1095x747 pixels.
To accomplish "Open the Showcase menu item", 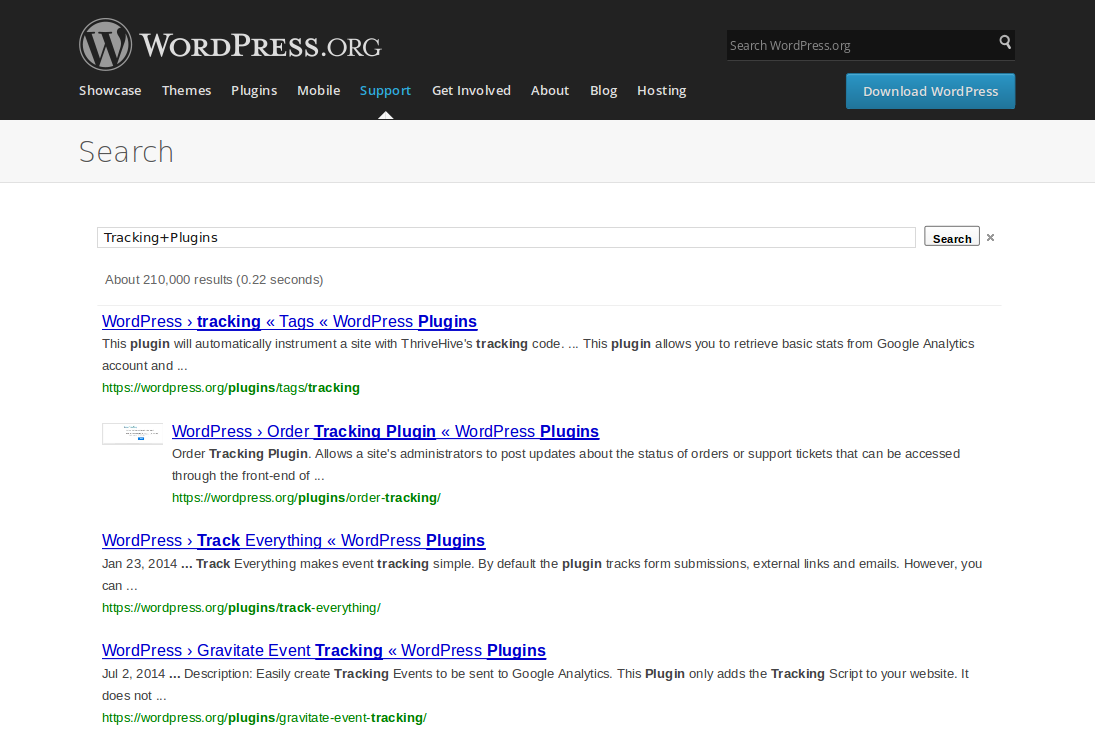I will point(110,91).
